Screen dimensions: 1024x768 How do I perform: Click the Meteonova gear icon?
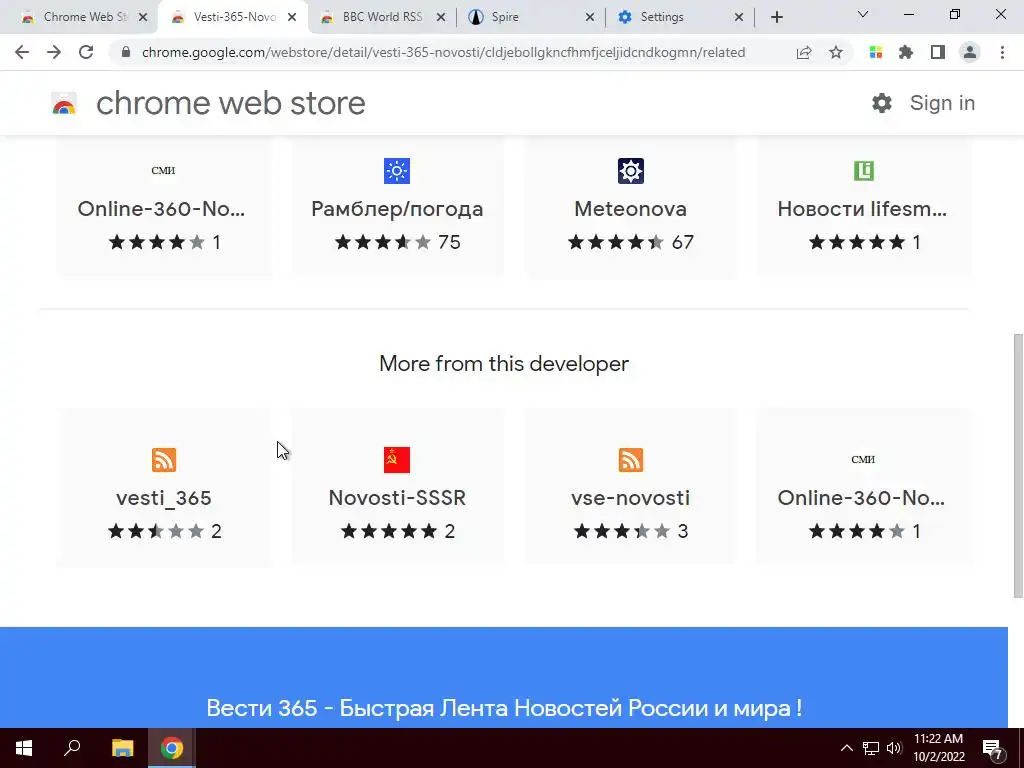(x=630, y=171)
